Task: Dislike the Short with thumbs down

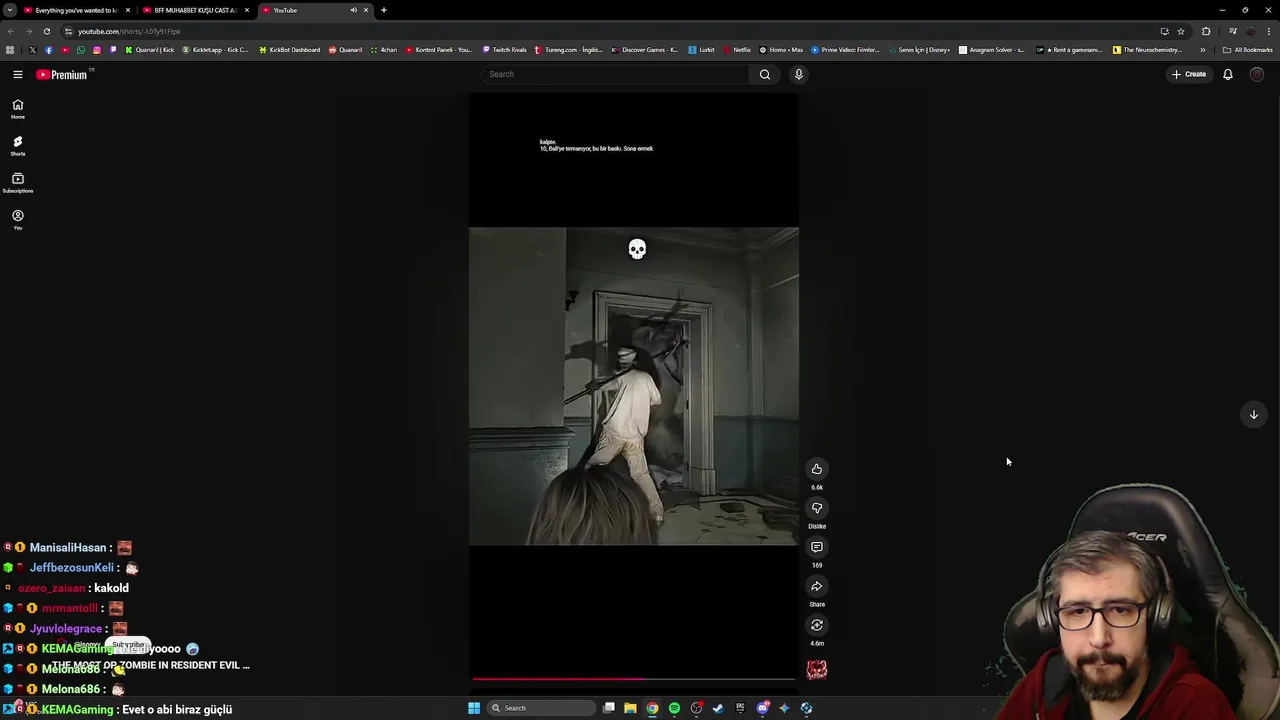Action: 817,508
